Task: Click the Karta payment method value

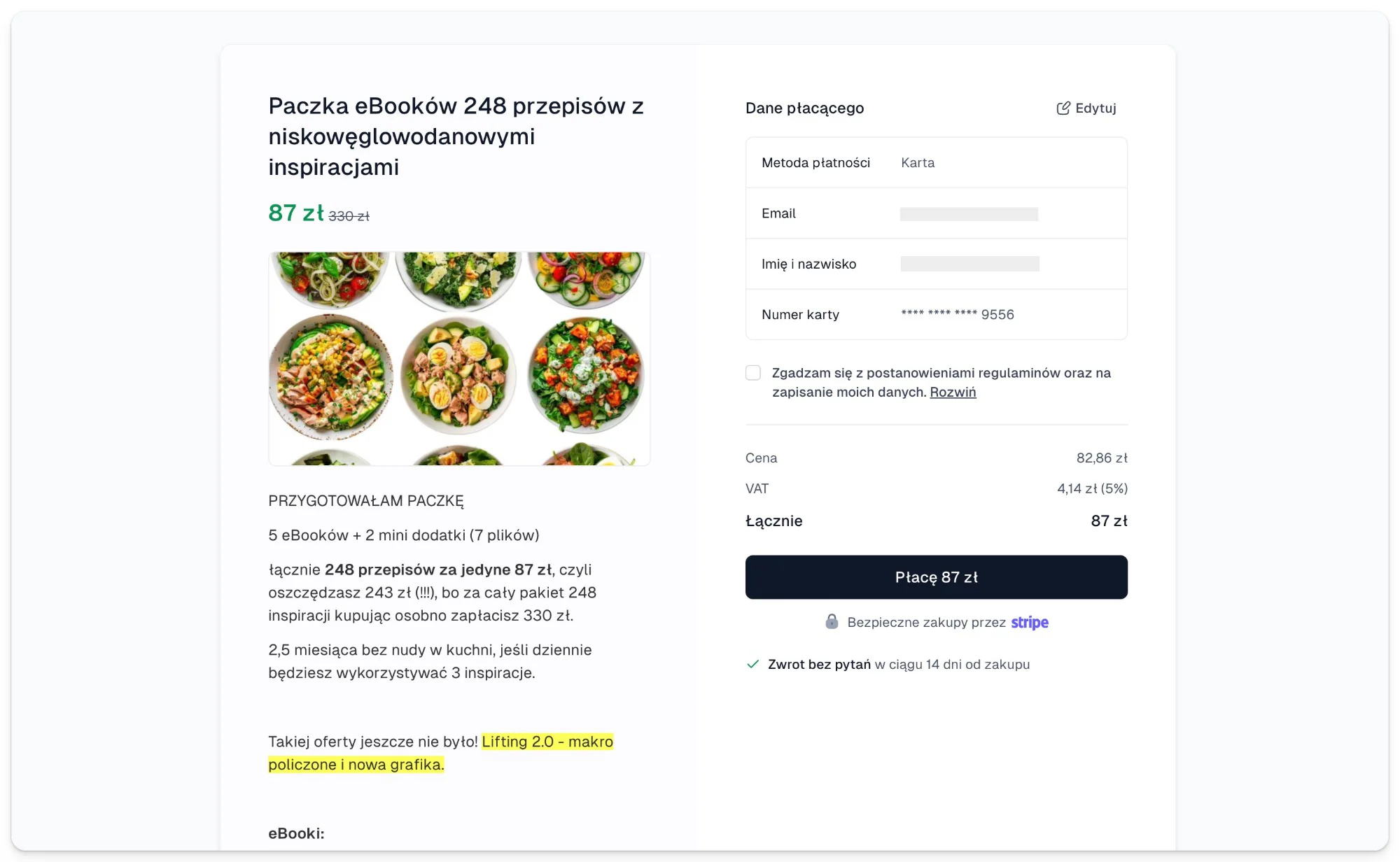Action: pos(918,162)
